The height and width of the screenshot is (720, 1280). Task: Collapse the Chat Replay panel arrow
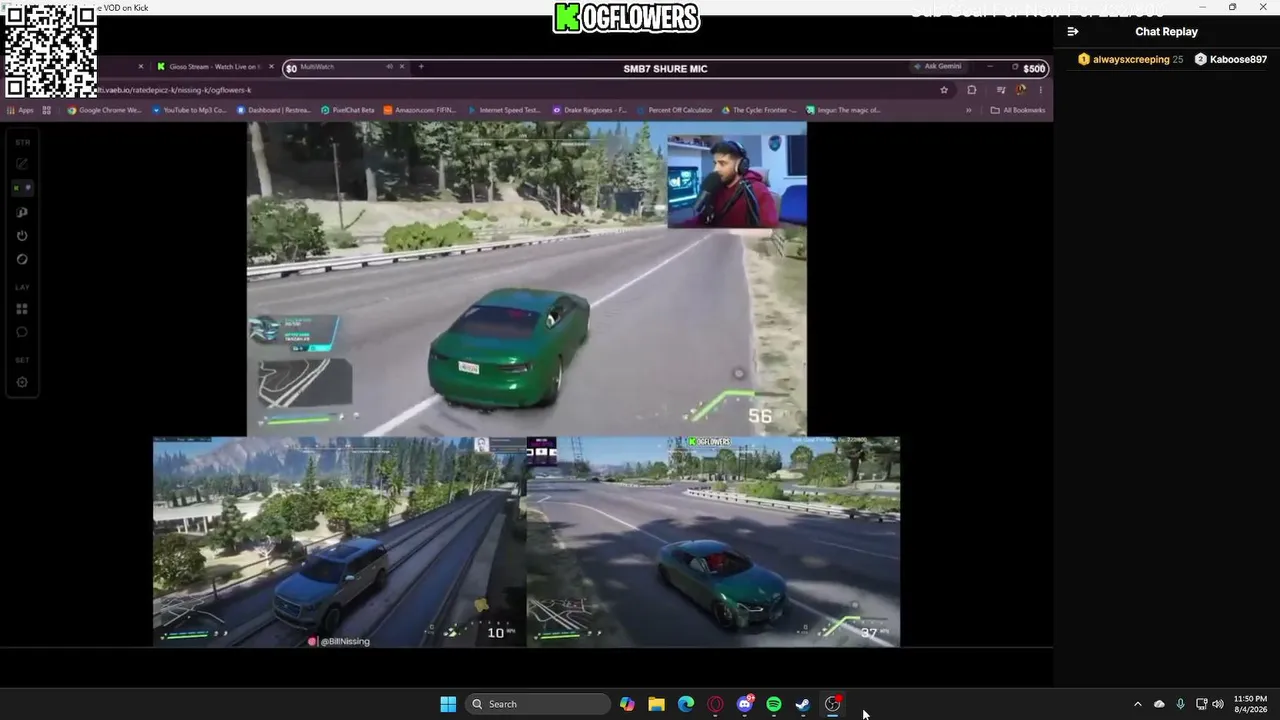click(1073, 32)
